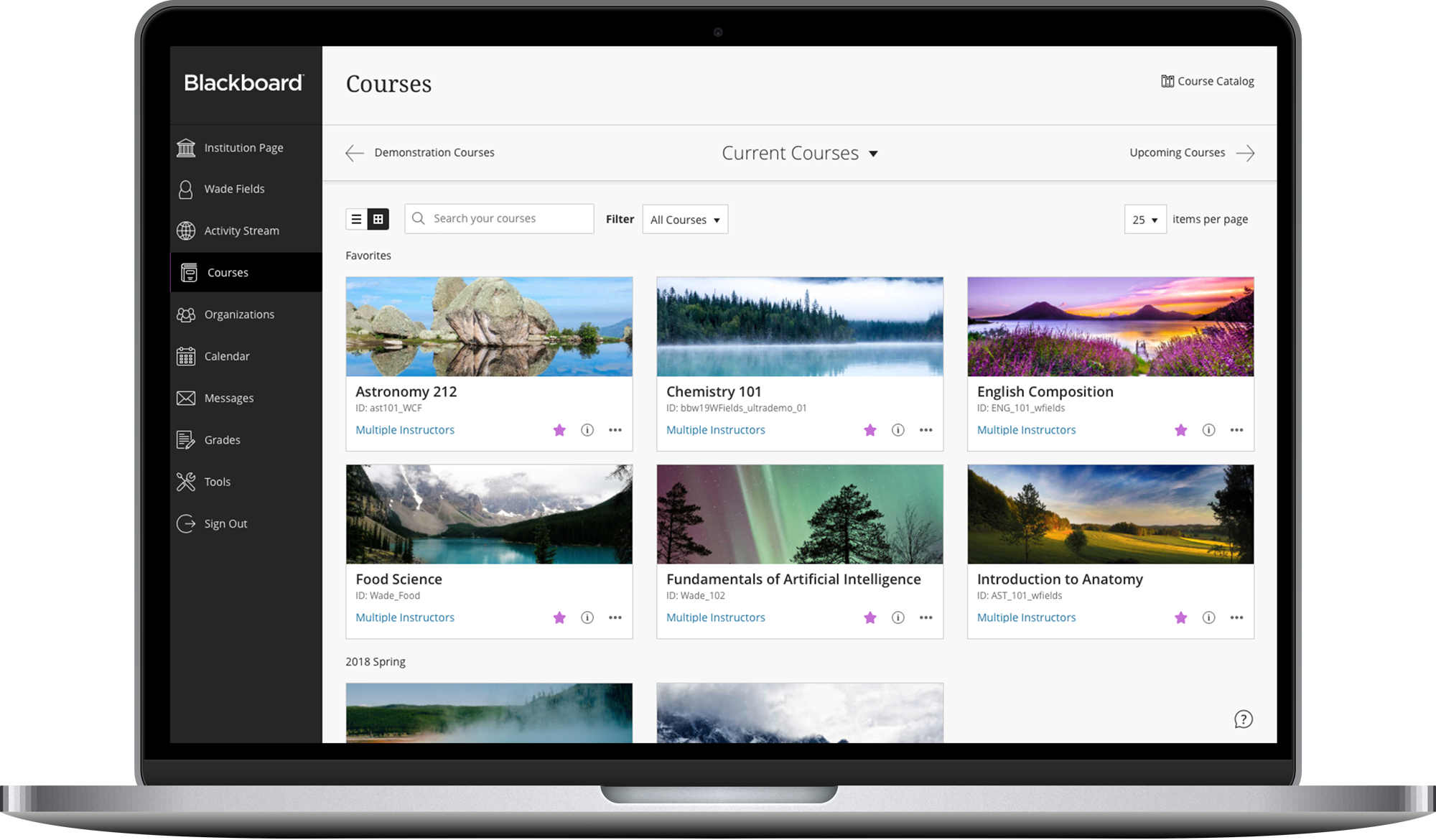The image size is (1436, 840).
Task: Open the All Courses filter dropdown
Action: point(684,219)
